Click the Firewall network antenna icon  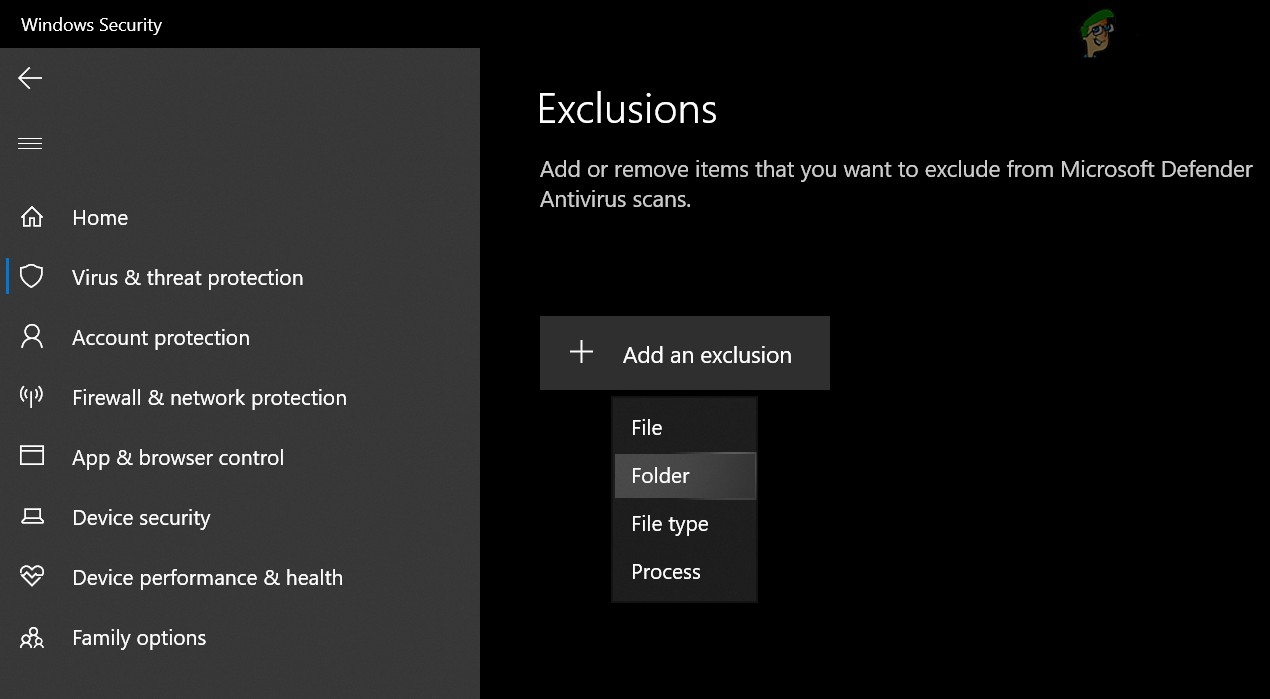coord(32,396)
